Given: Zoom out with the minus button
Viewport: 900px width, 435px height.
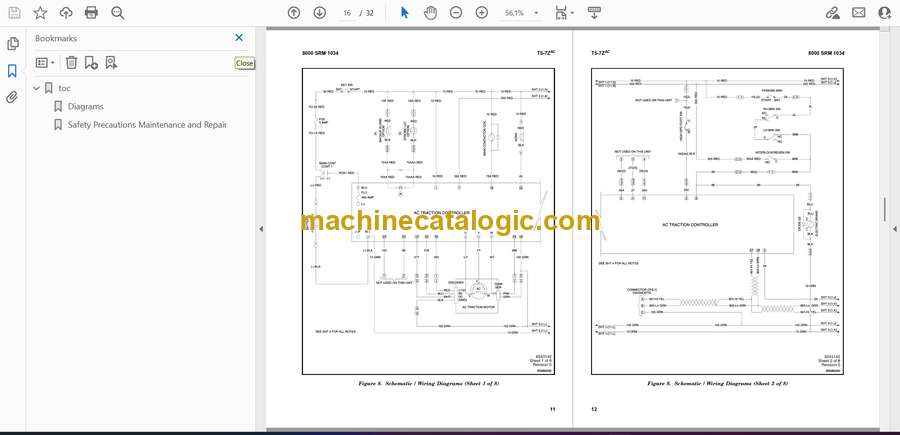Looking at the screenshot, I should (x=456, y=13).
